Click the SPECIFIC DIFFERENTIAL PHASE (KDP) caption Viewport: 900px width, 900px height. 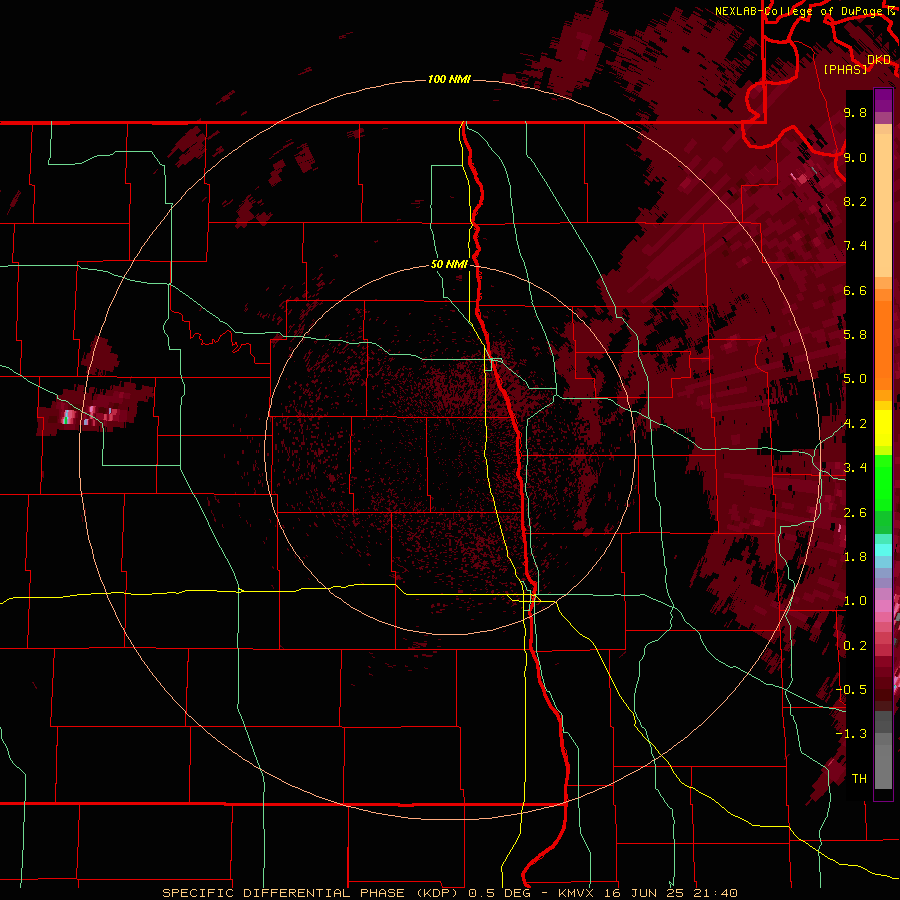click(x=312, y=893)
